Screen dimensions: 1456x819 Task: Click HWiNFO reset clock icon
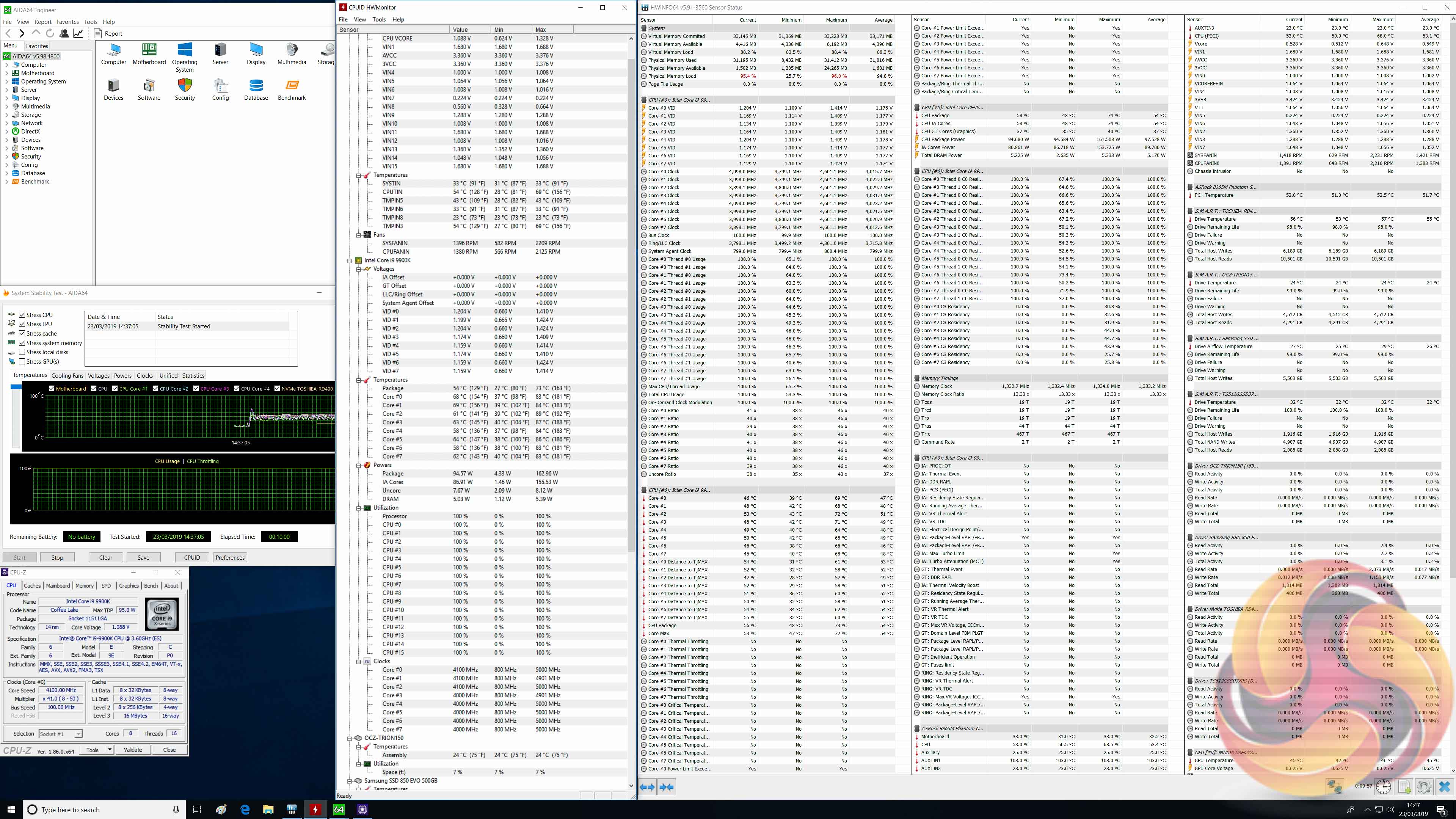1383,786
